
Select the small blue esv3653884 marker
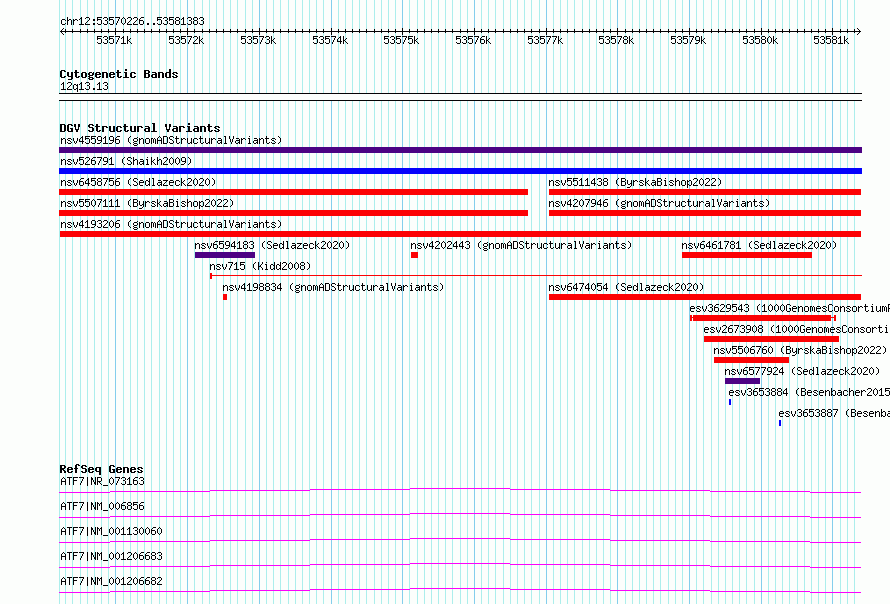[730, 402]
